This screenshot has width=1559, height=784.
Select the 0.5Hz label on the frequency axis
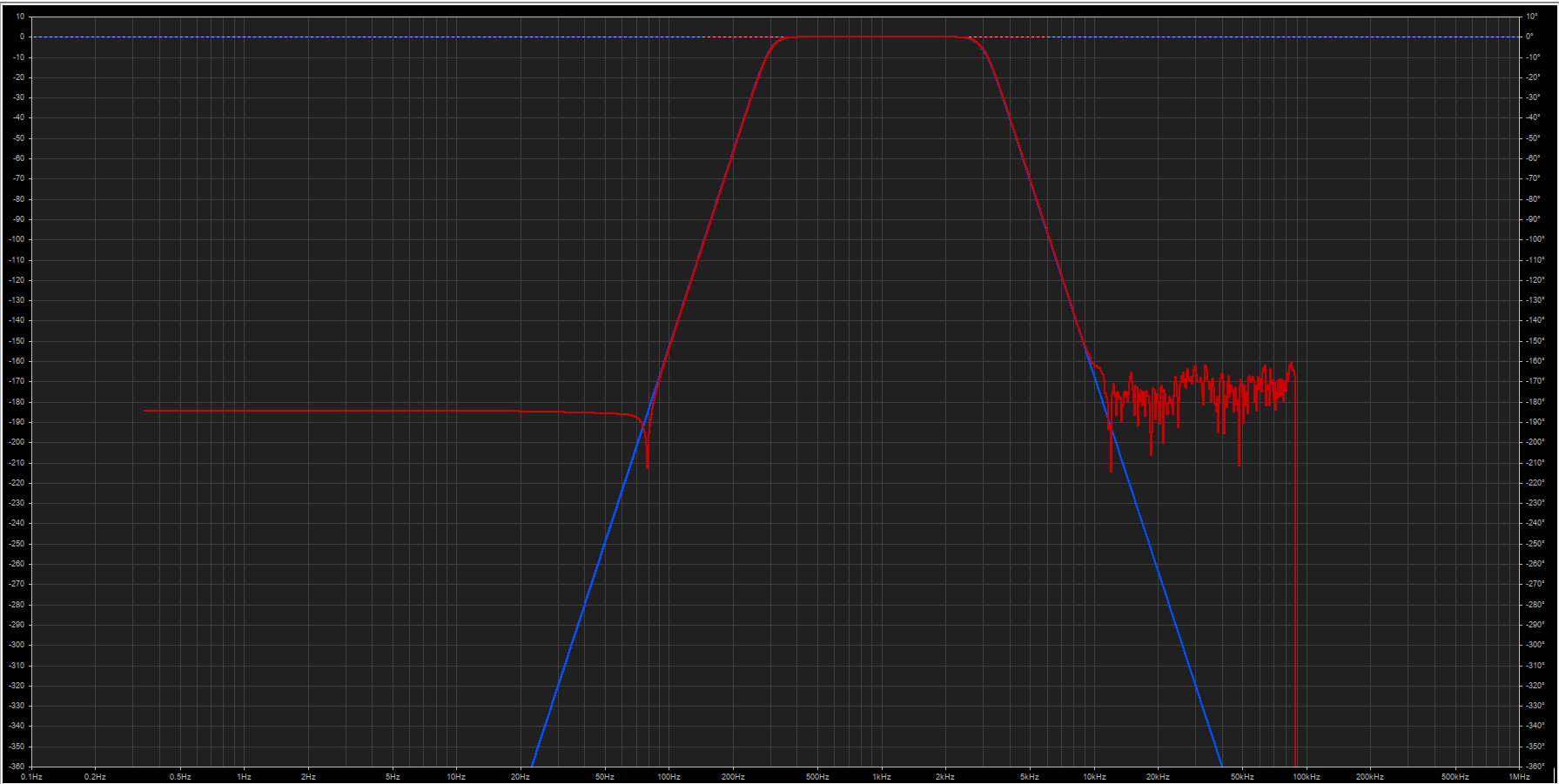tap(180, 777)
